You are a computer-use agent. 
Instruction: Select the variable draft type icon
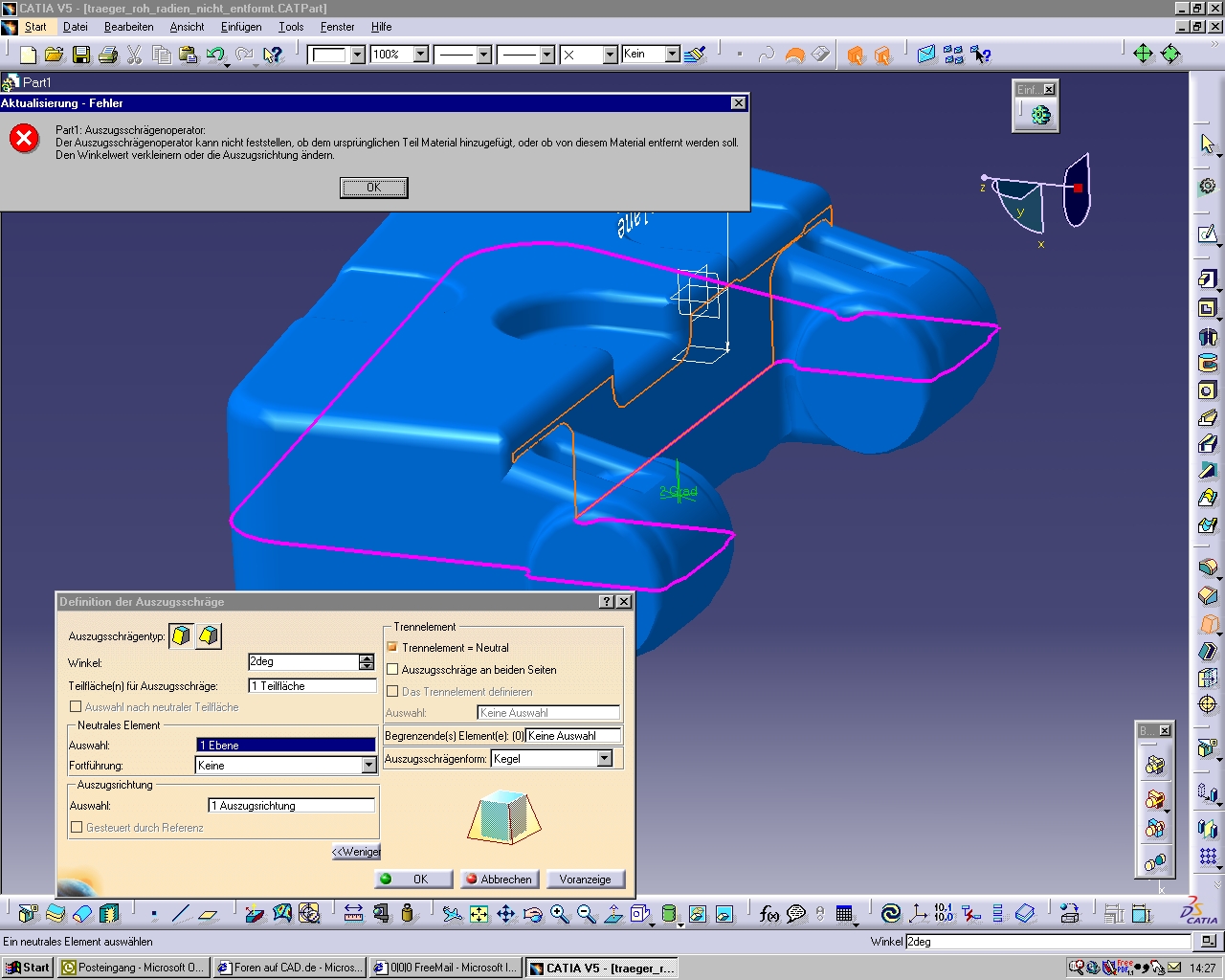tap(209, 635)
